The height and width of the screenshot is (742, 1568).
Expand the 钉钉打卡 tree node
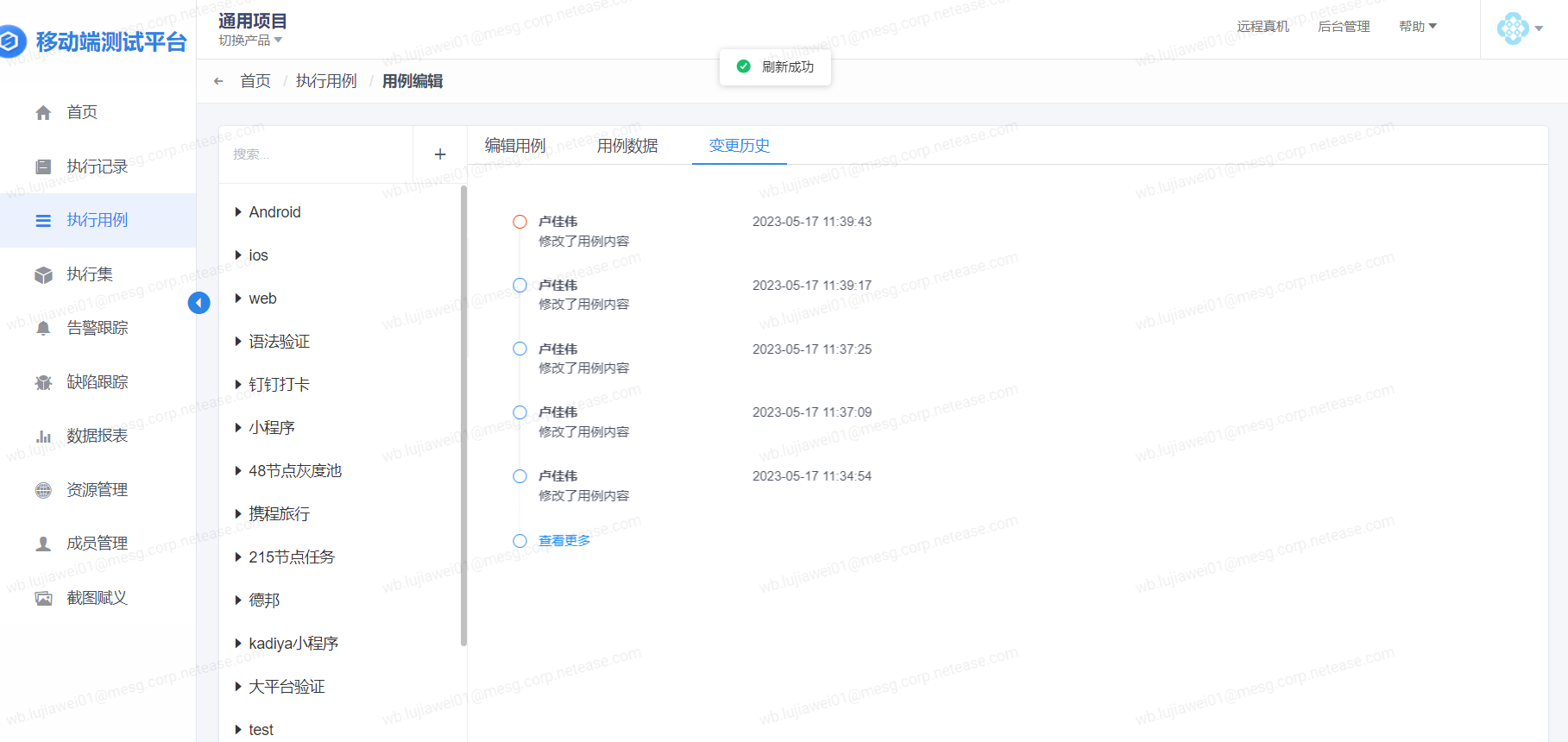[238, 385]
